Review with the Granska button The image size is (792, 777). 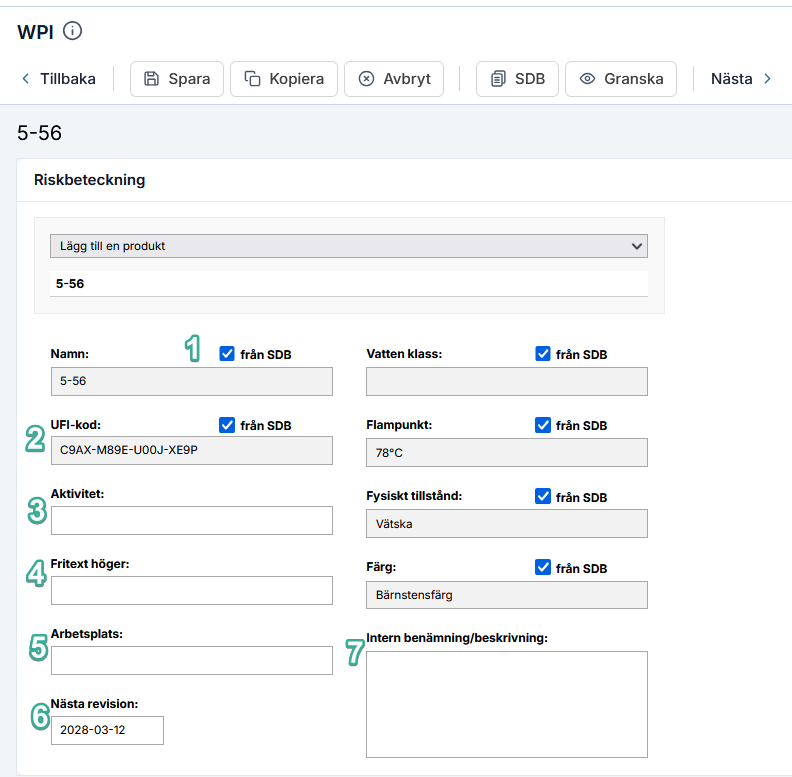coord(621,79)
